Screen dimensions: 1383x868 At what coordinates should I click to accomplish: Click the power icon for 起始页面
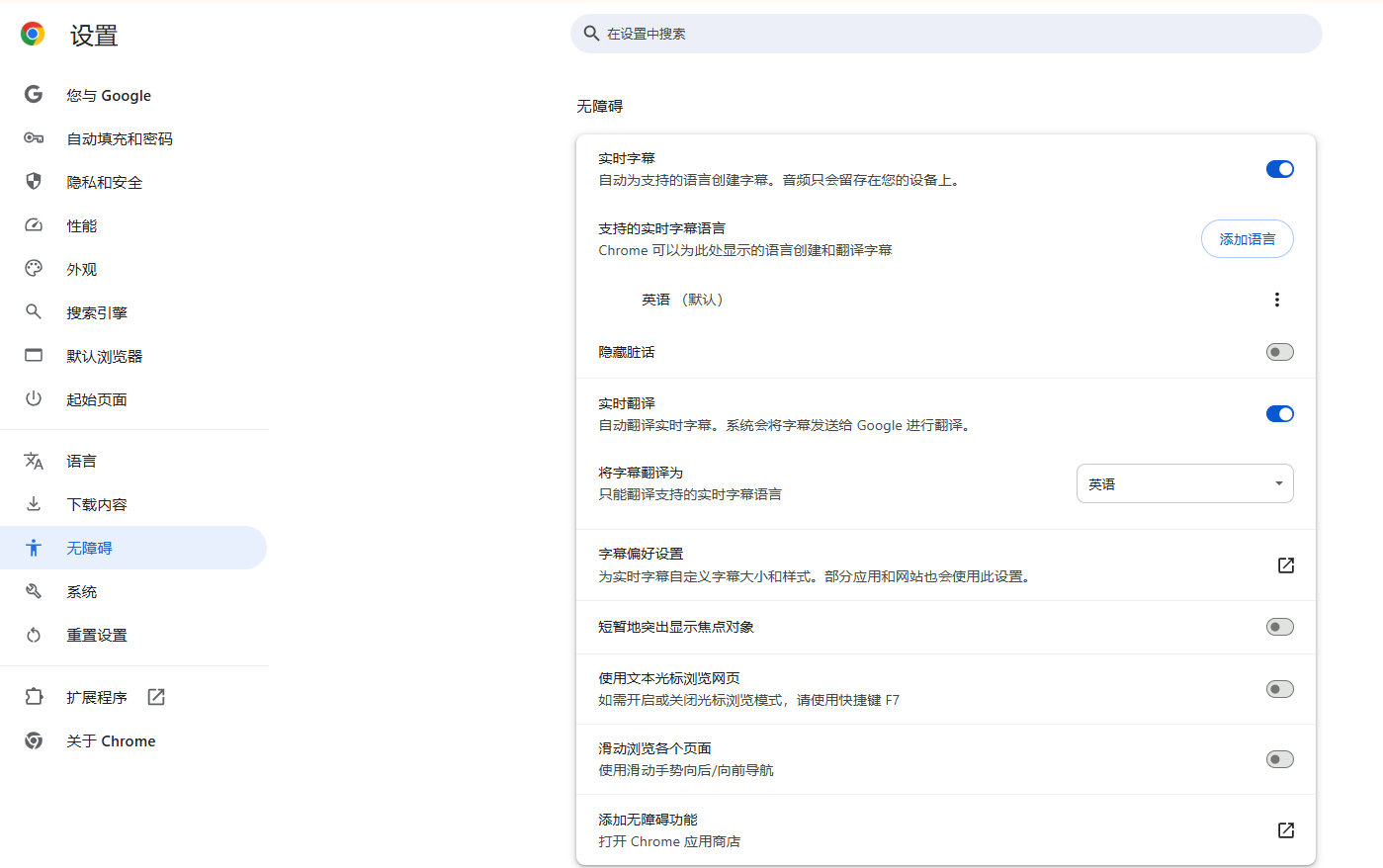(x=34, y=398)
